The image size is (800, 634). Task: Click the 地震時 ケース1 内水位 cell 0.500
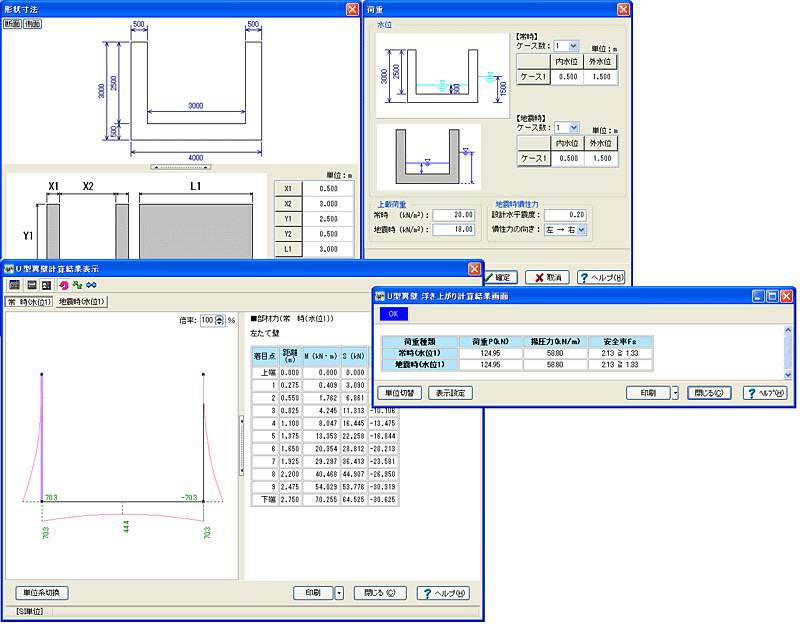[568, 159]
